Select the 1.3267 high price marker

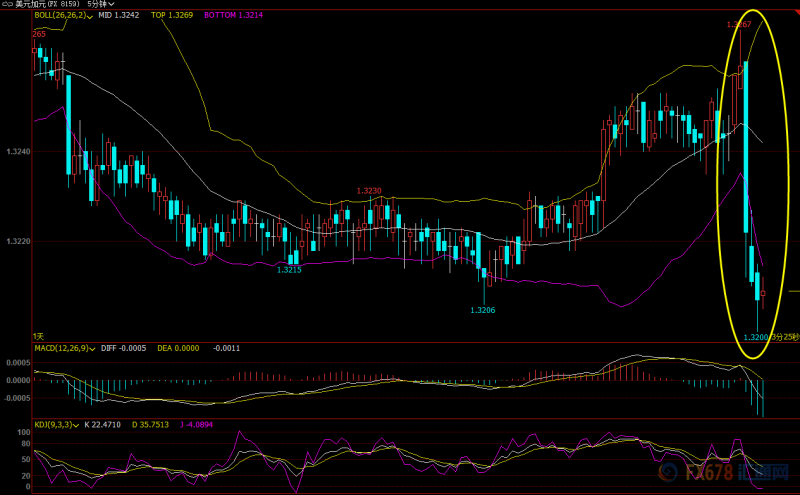739,24
